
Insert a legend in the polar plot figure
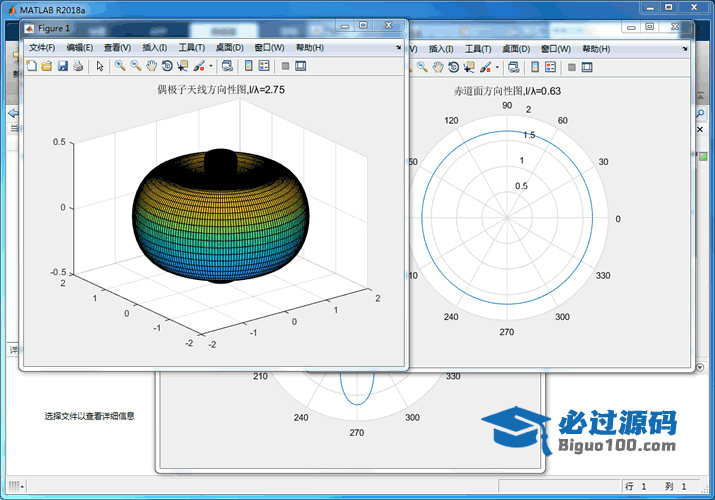[x=549, y=67]
